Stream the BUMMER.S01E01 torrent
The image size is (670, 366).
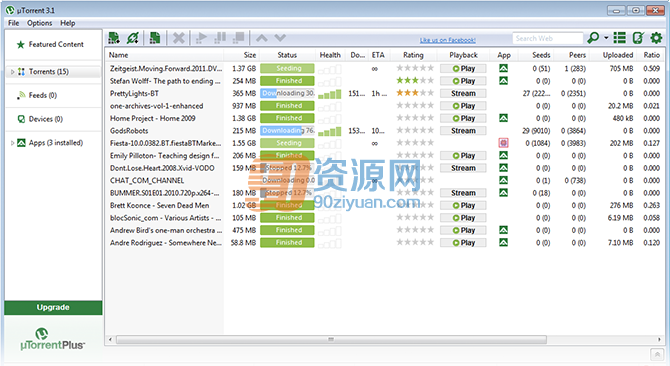463,193
